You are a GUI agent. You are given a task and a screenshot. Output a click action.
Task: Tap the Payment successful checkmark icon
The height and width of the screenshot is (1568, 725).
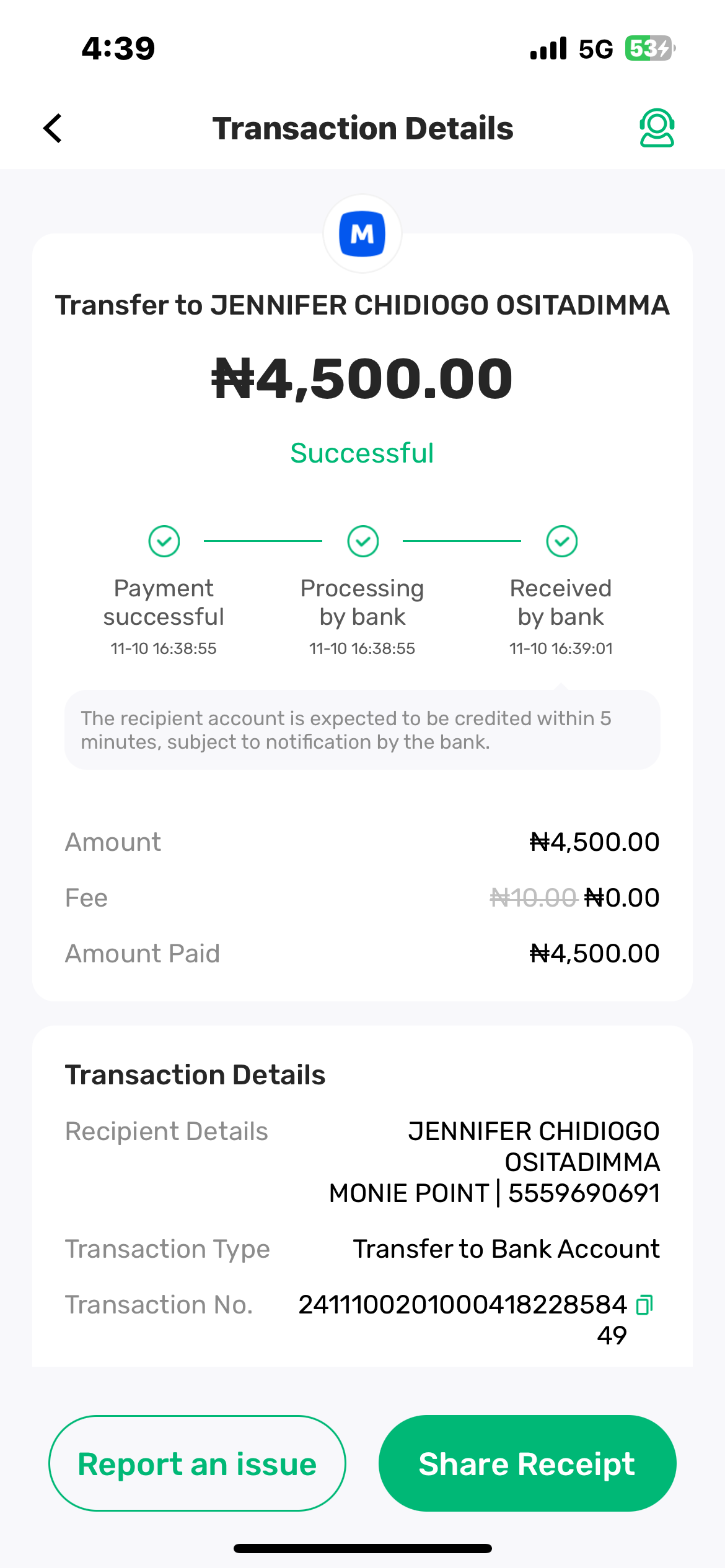click(x=164, y=541)
